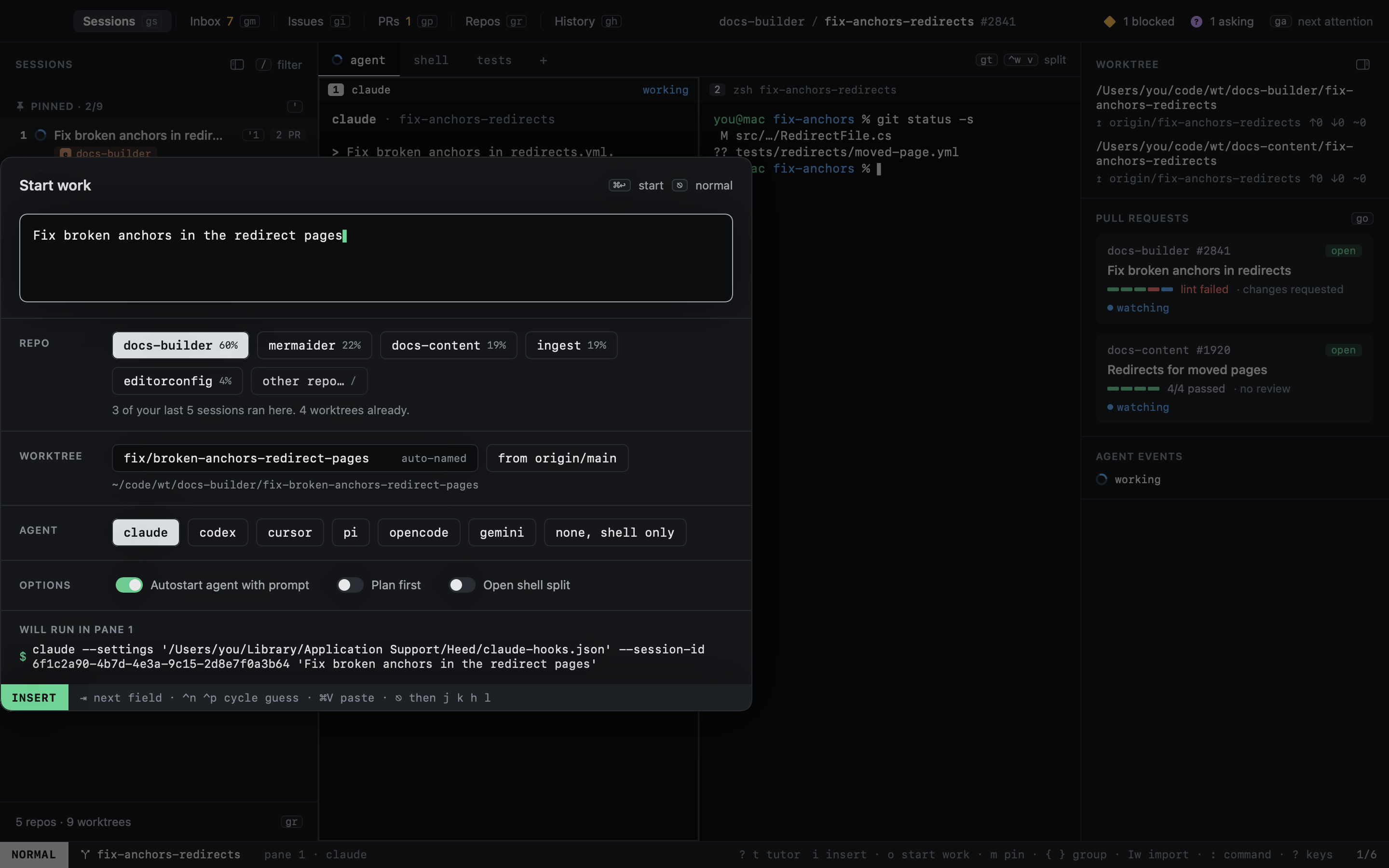Select the editorconfig repo chip
The image size is (1389, 868).
coord(177,380)
